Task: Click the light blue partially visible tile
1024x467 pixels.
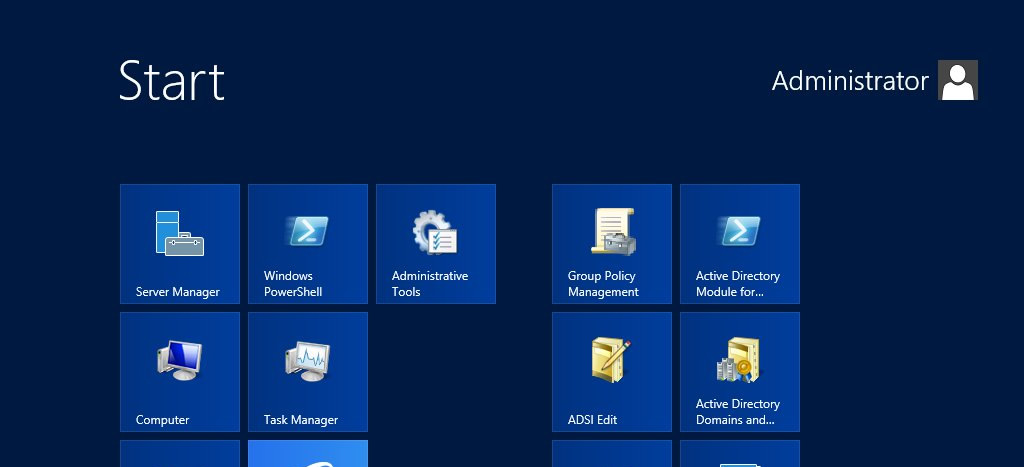Action: pyautogui.click(x=308, y=454)
